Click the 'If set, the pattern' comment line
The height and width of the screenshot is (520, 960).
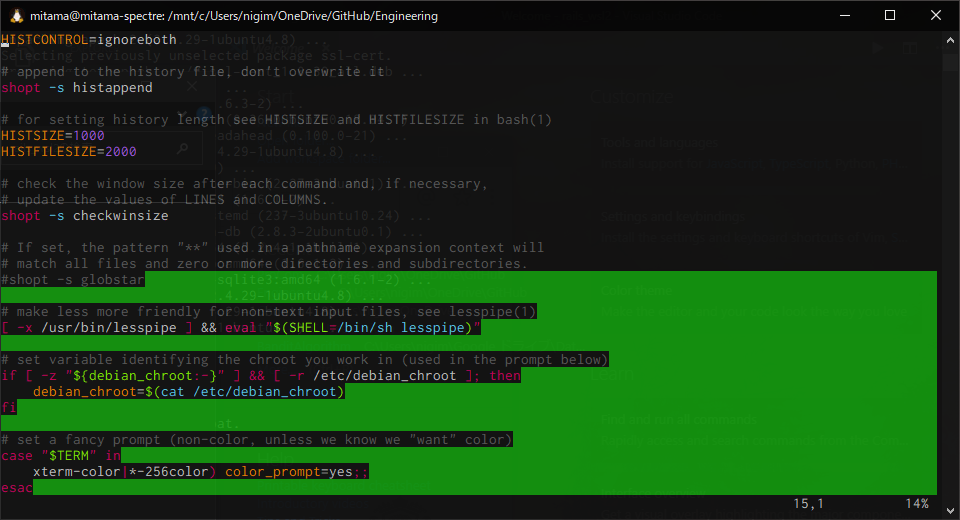coord(272,247)
